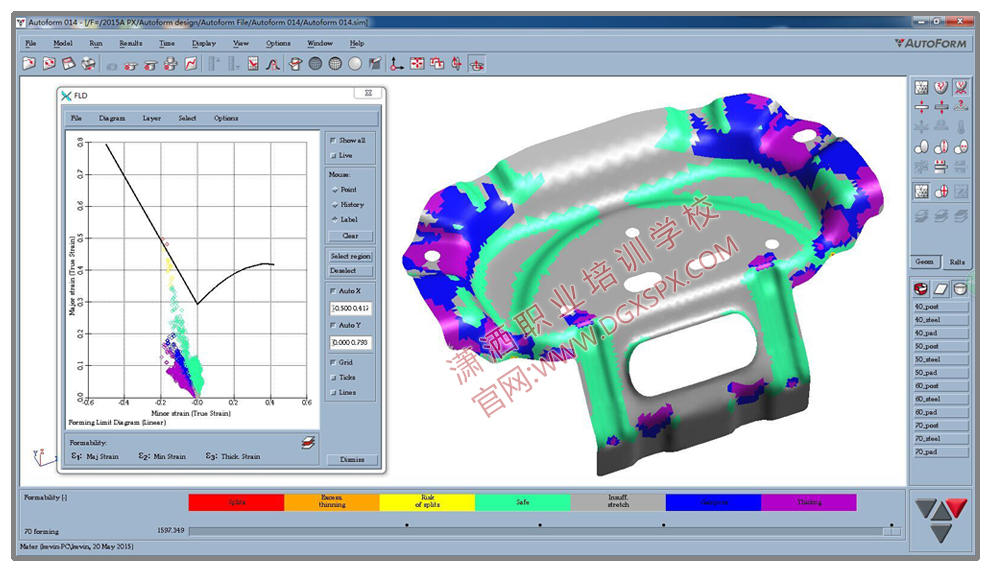Viewport: 992px width, 573px height.
Task: Open the Run menu
Action: (x=96, y=43)
